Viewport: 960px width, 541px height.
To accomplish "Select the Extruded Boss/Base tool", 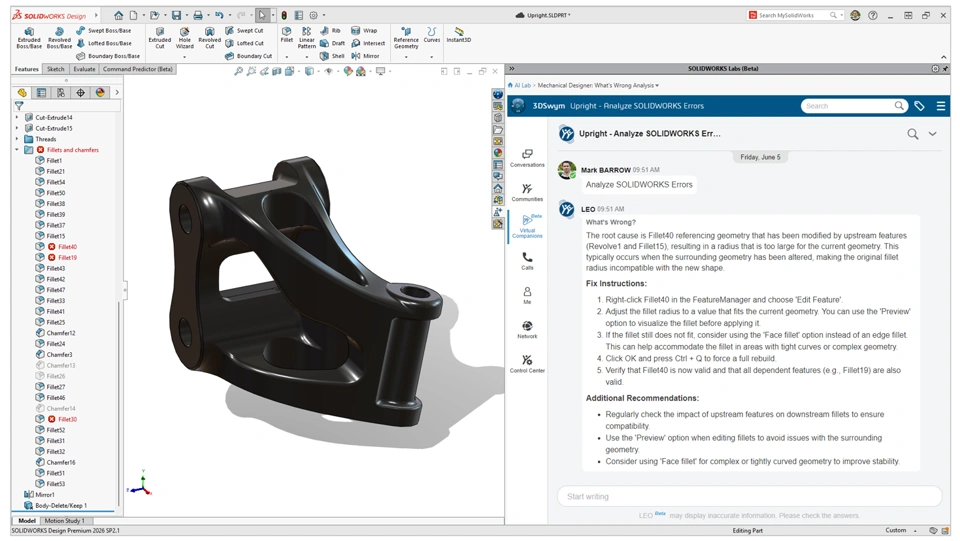I will tap(29, 37).
